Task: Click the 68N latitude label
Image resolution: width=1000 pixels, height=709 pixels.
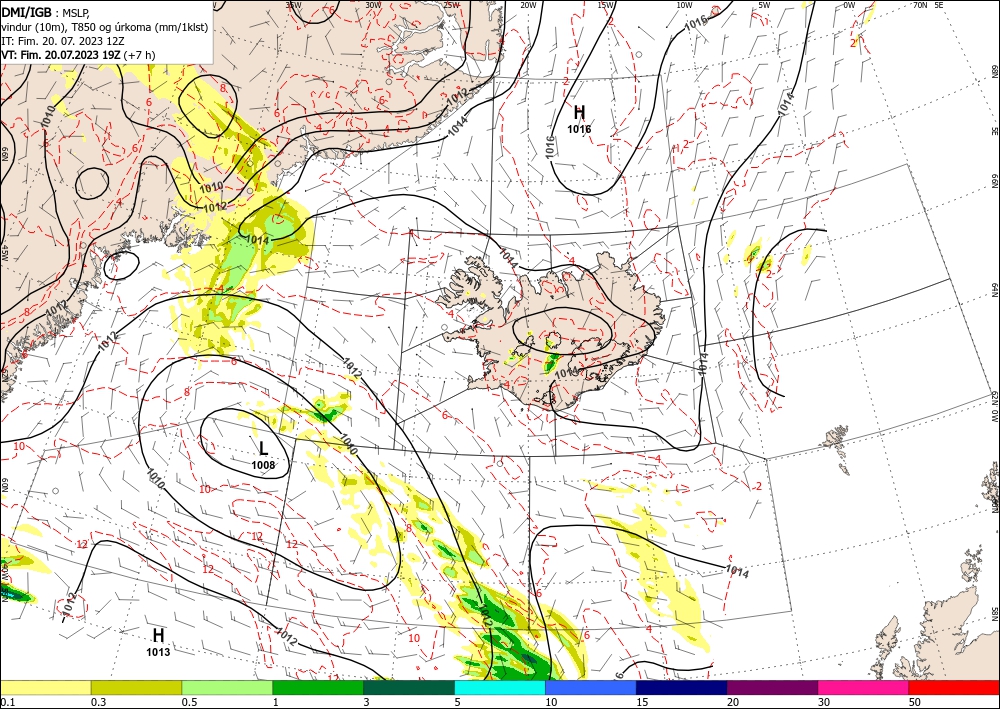Action: tap(995, 70)
